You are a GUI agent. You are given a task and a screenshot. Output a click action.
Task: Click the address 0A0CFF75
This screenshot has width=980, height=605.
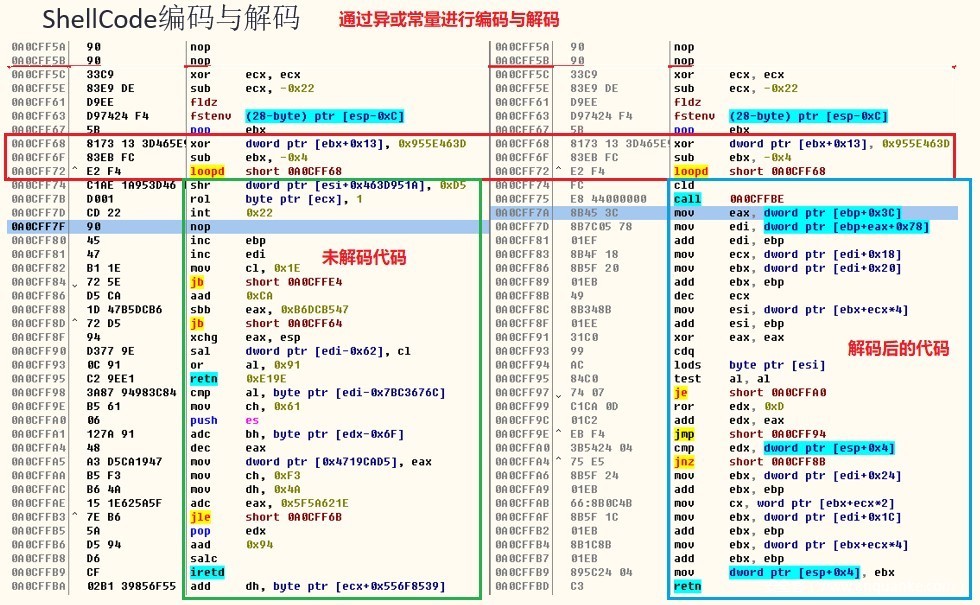pyautogui.click(x=522, y=199)
